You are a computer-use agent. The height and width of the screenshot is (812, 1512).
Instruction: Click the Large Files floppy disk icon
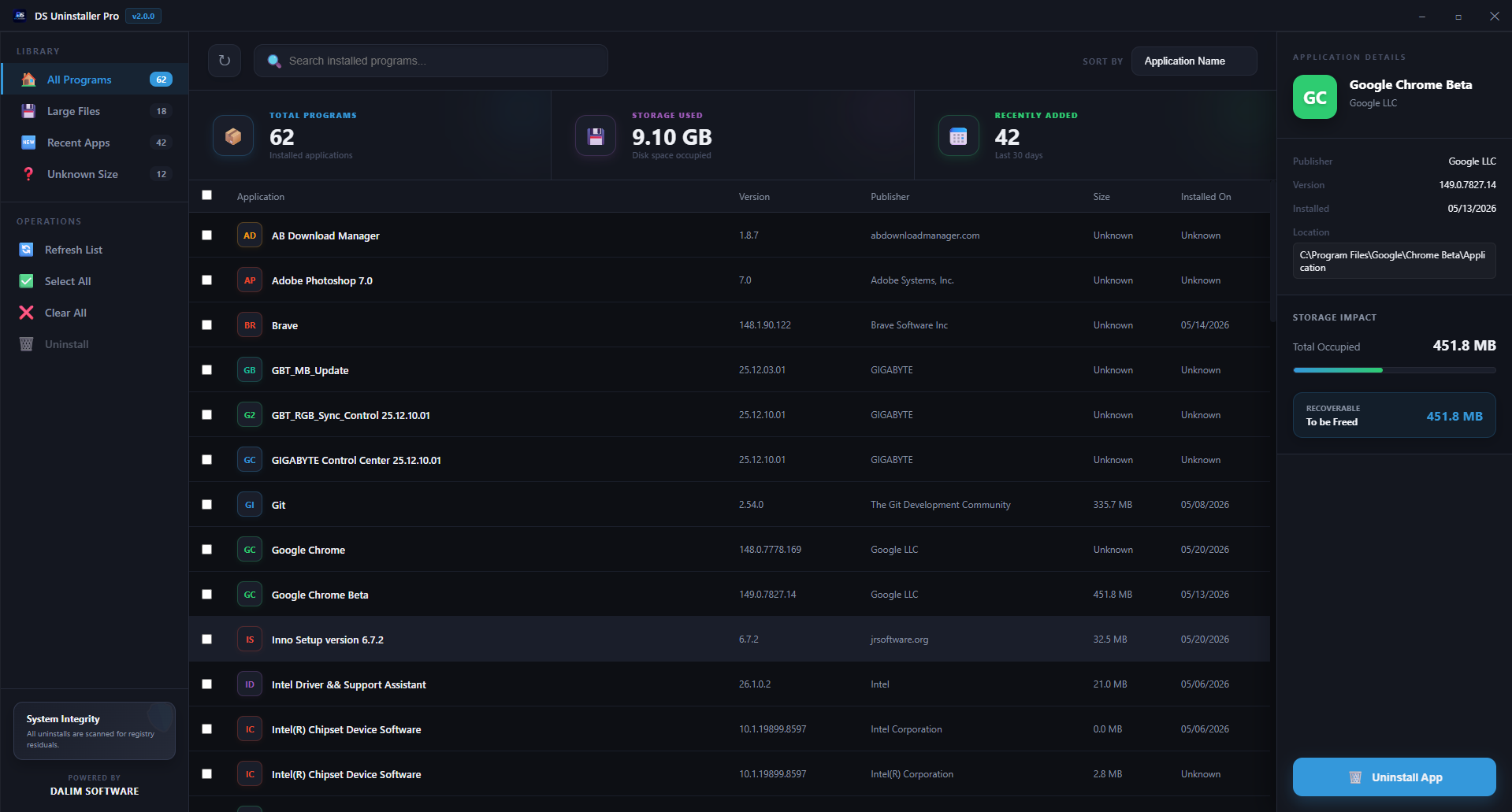click(x=28, y=111)
